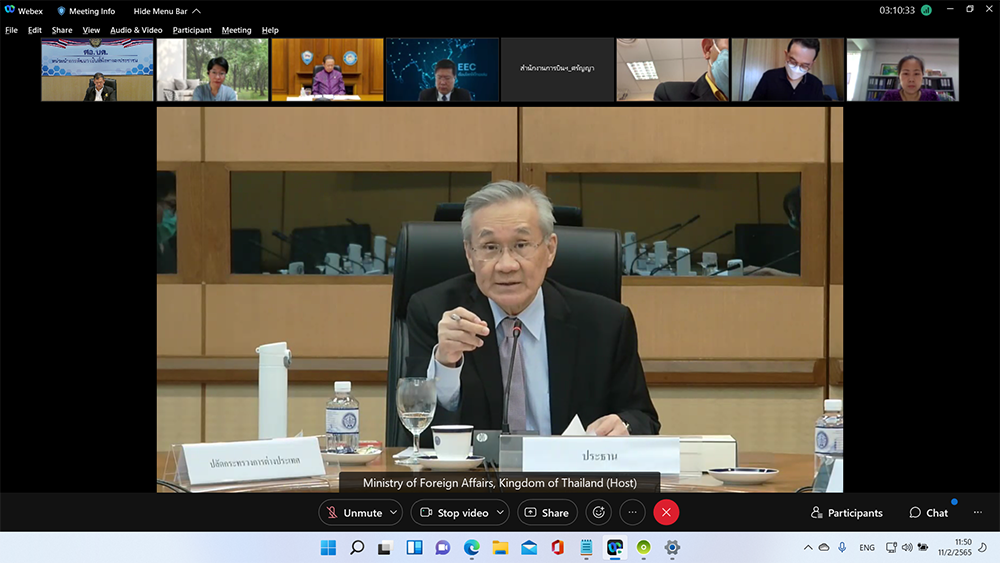1000x563 pixels.
Task: Open network tray icon
Action: coord(891,547)
